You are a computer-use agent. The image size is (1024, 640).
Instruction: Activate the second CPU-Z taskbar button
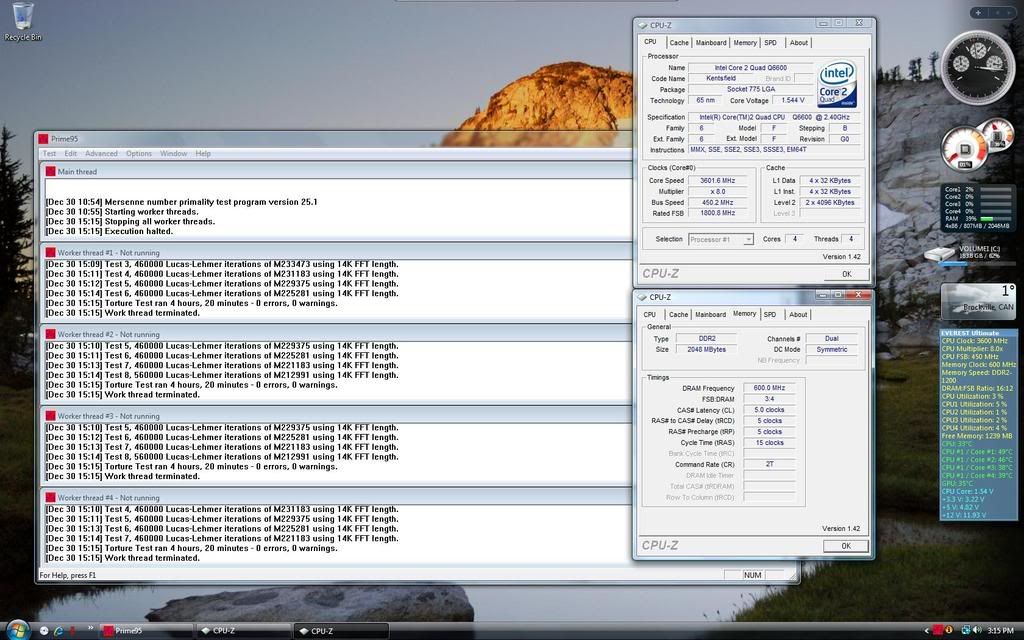click(x=340, y=631)
